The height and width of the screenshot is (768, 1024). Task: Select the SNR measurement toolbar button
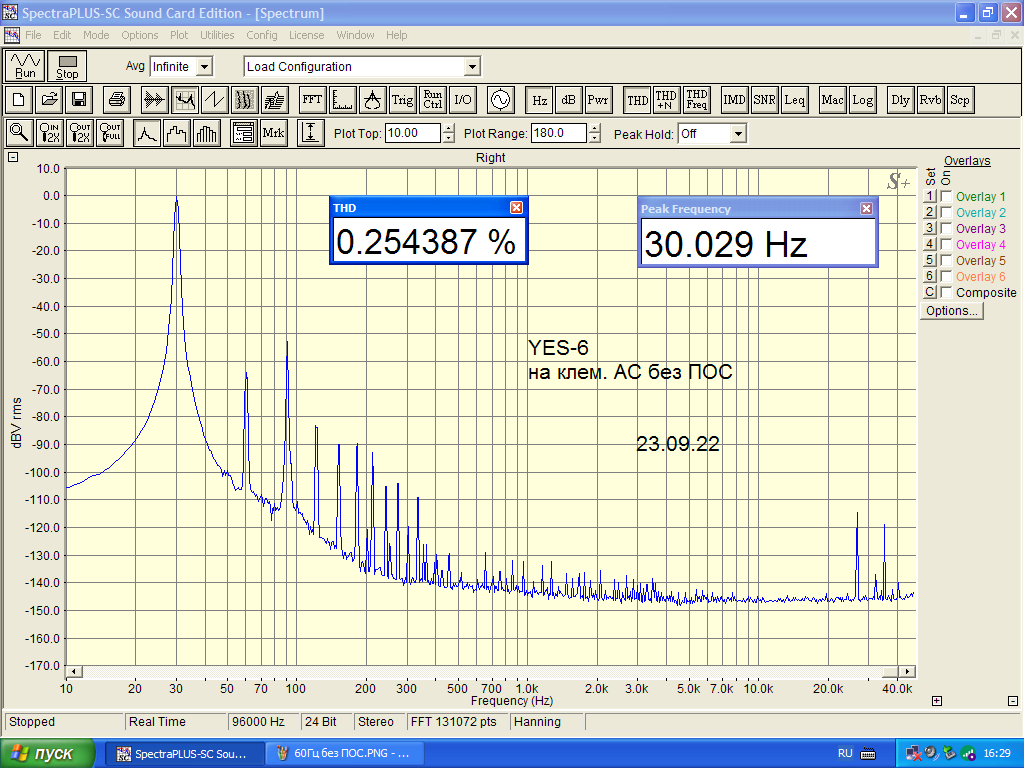[x=765, y=100]
